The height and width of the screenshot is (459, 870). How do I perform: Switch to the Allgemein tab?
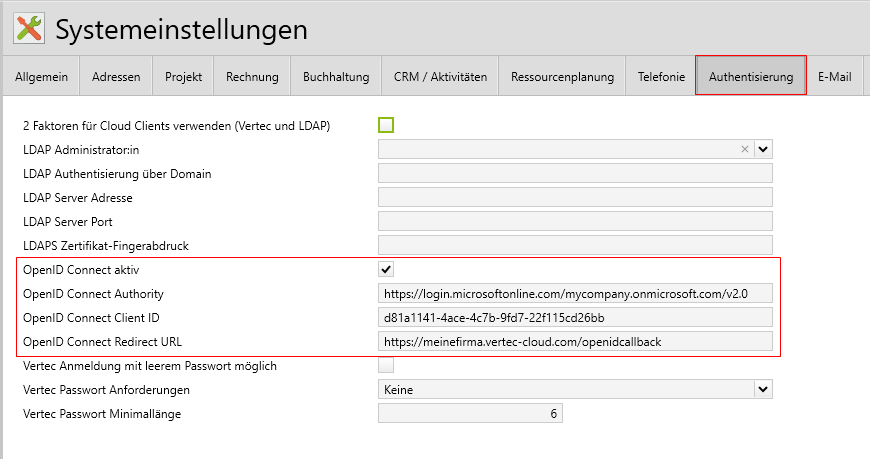click(x=41, y=77)
